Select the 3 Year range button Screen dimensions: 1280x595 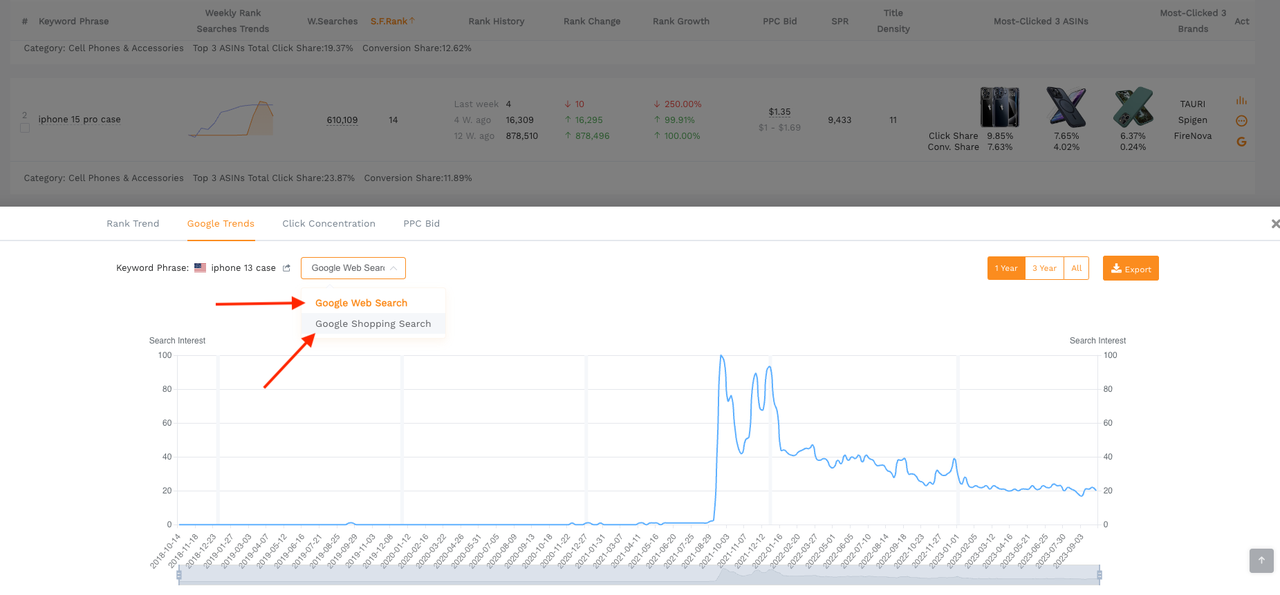point(1044,268)
